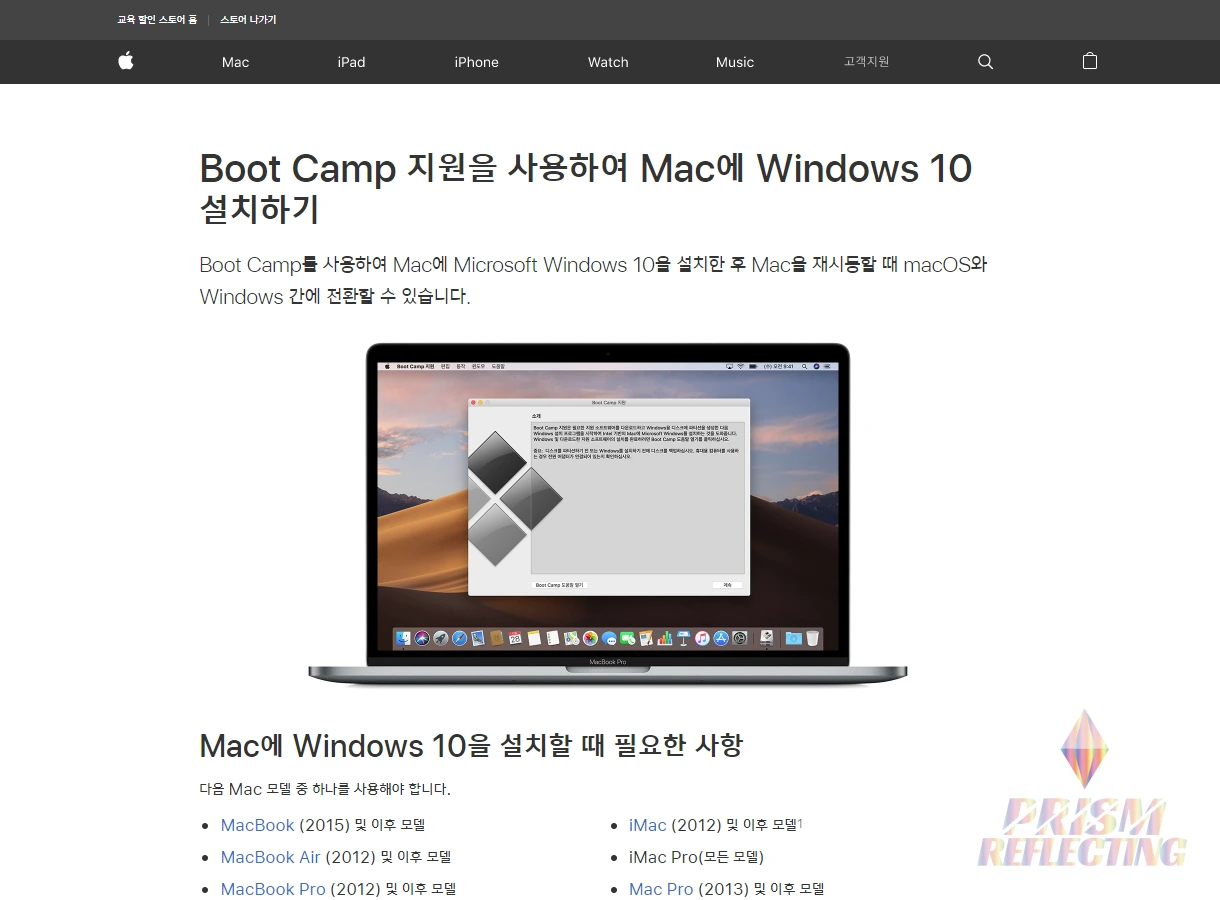The height and width of the screenshot is (900, 1220).
Task: Click the 다음 Mac 모델 중 하나를 사용해야 합니다 sentence
Action: pos(325,789)
